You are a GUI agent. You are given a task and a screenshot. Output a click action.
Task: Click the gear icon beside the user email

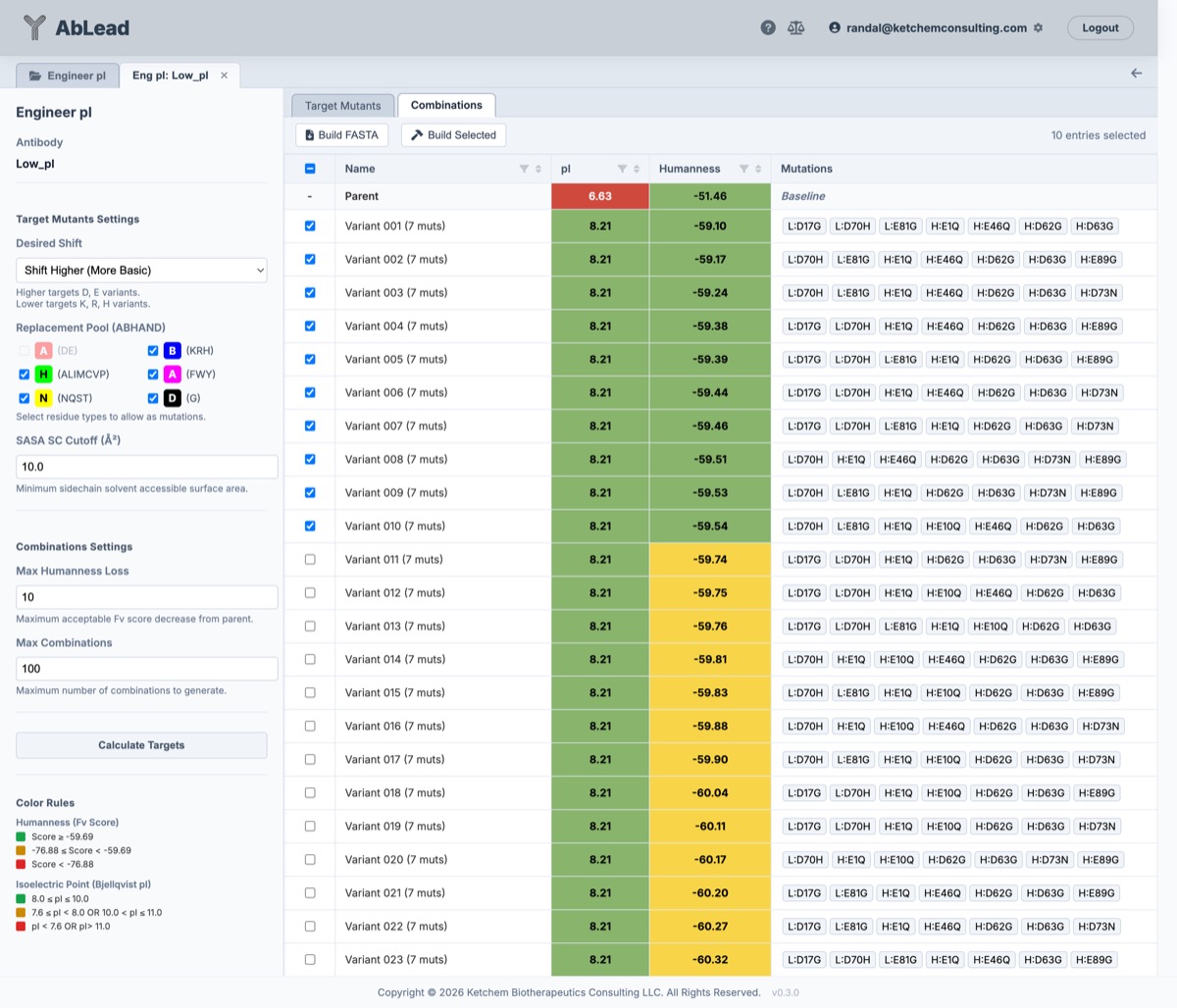[1039, 27]
